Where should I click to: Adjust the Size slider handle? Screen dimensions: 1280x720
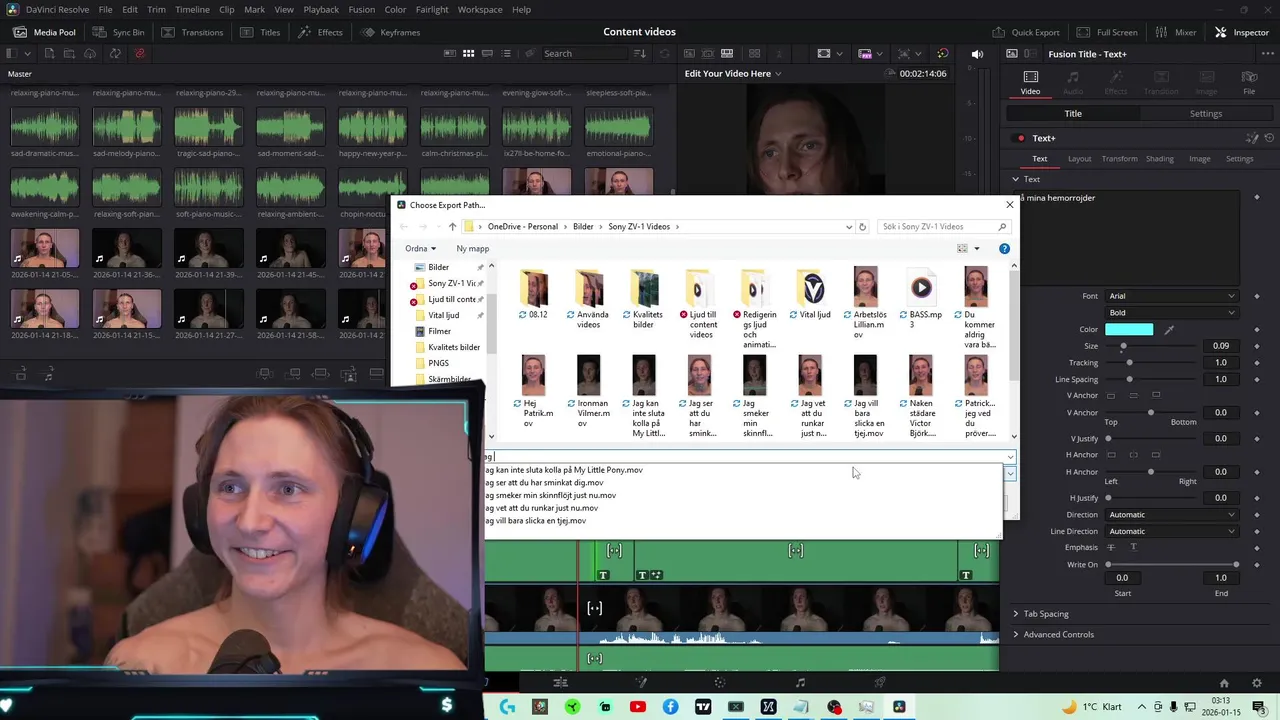pyautogui.click(x=1123, y=346)
